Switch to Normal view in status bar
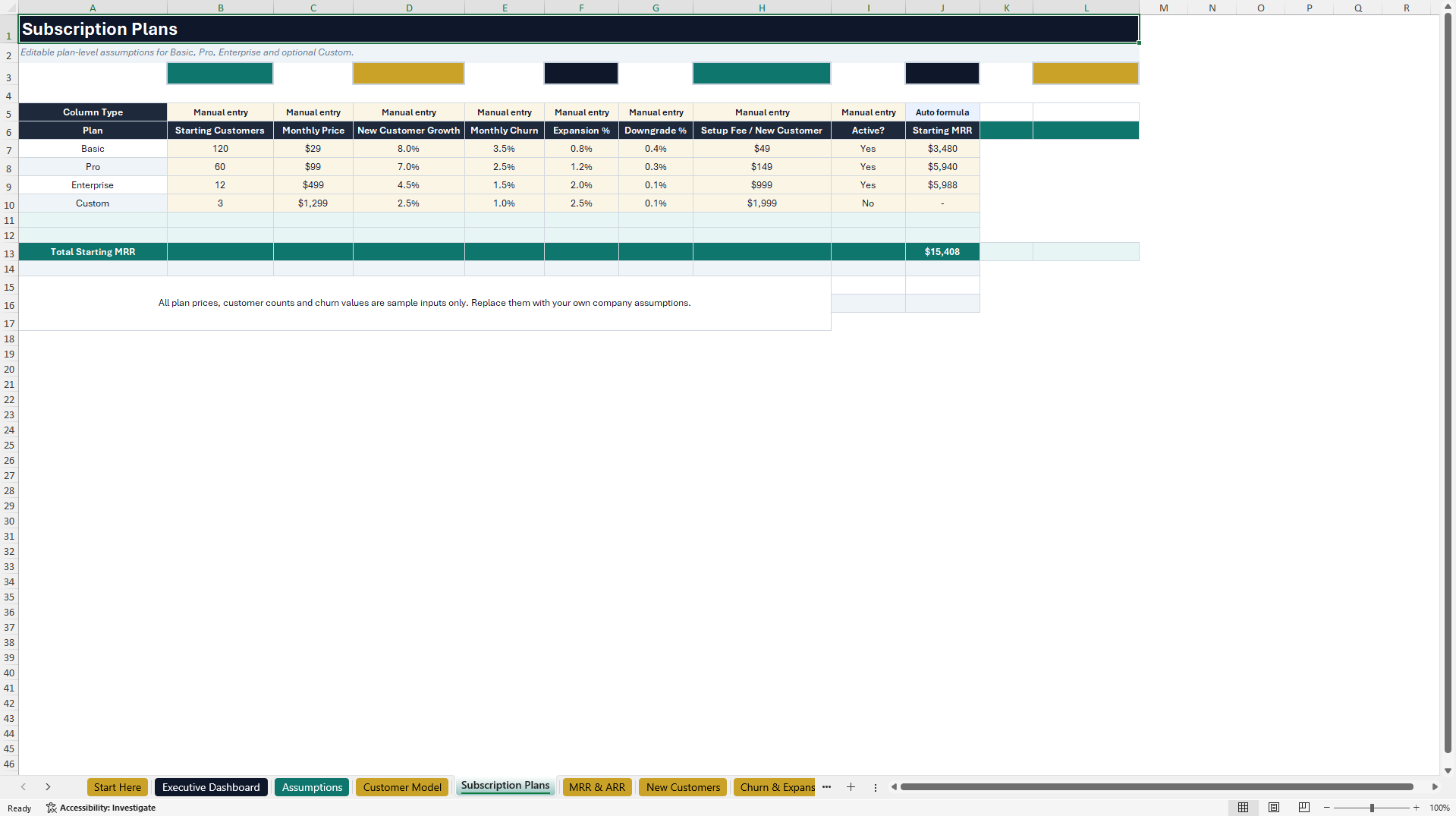 tap(1243, 808)
